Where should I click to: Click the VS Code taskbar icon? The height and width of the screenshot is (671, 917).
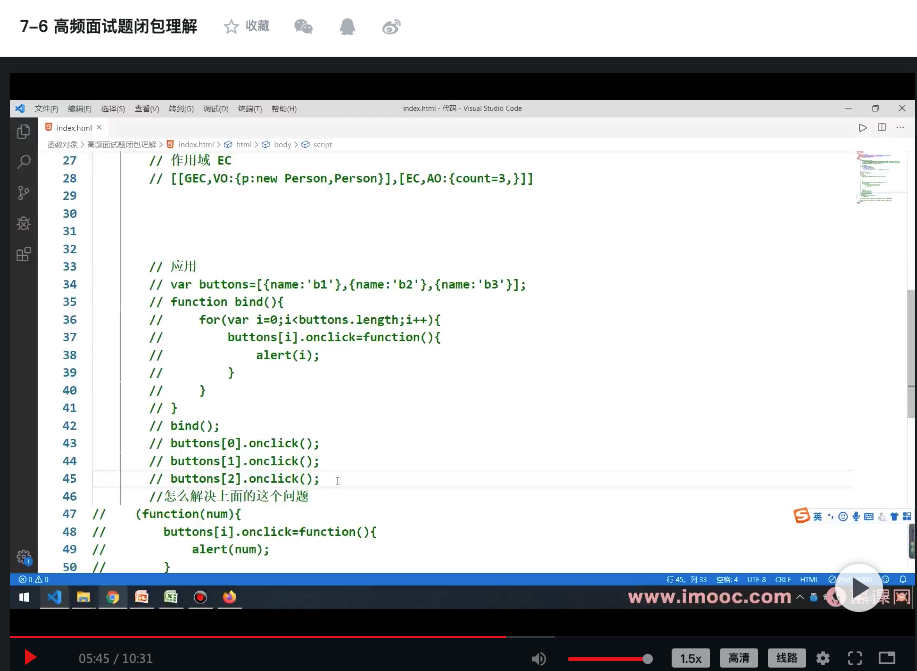pos(54,597)
